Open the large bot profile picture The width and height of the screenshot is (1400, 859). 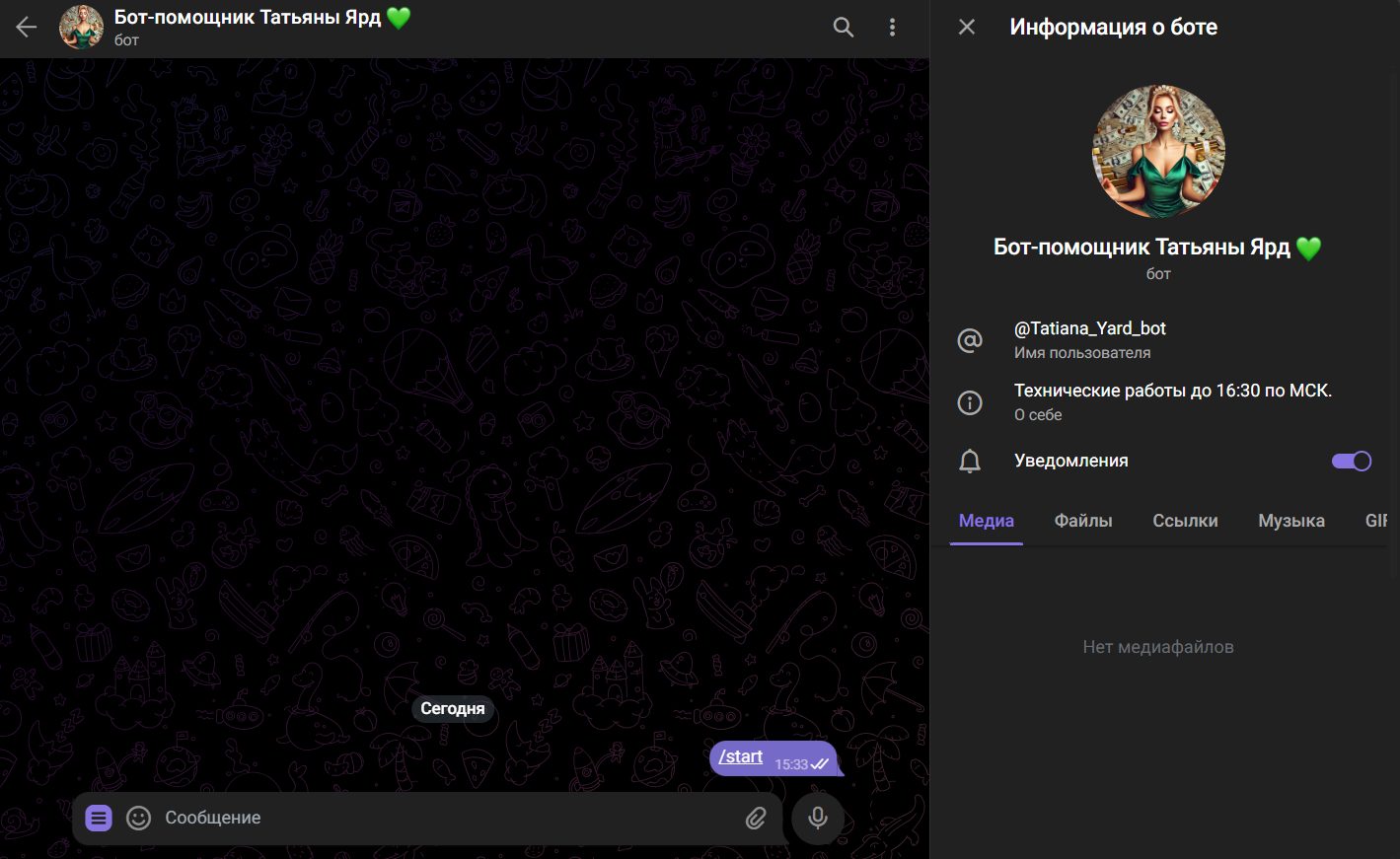(1158, 151)
